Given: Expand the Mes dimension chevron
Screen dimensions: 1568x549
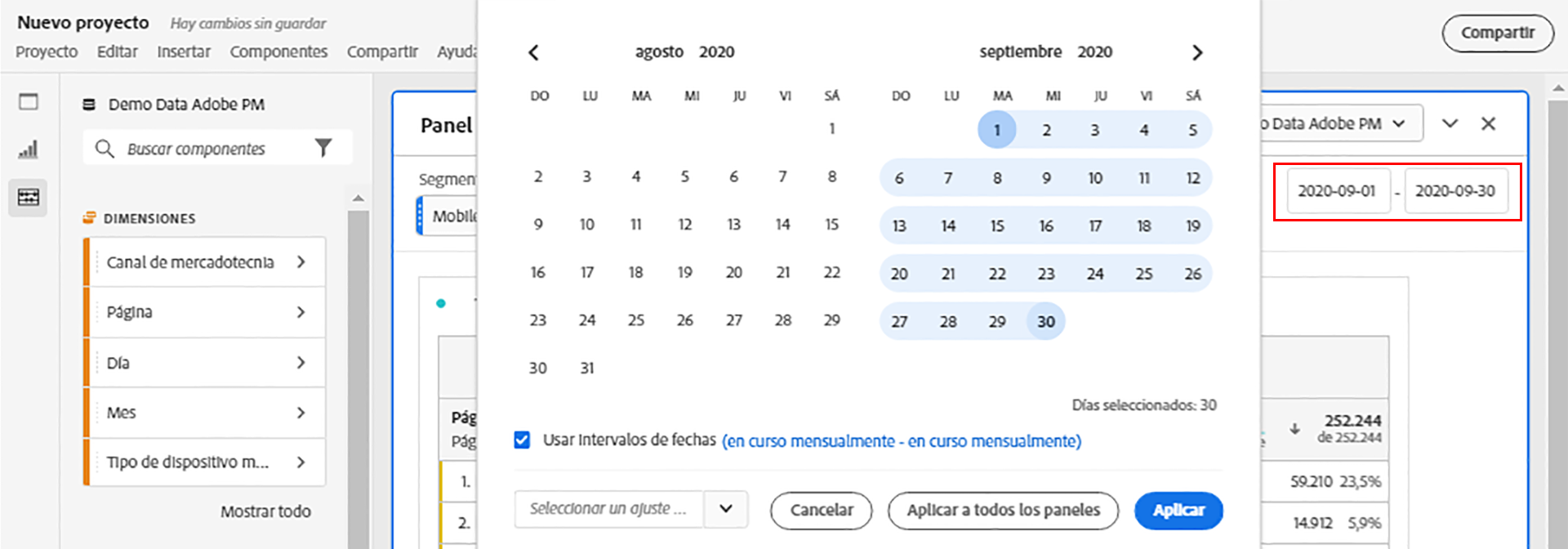Looking at the screenshot, I should (x=301, y=413).
